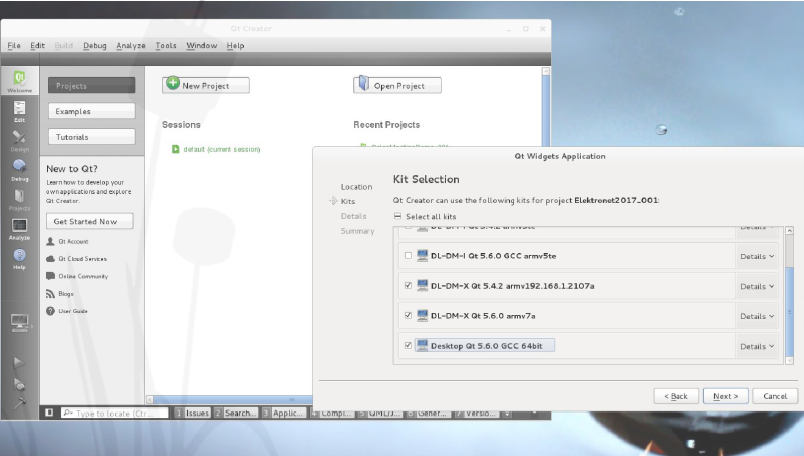Click the Location step in wizard

pos(356,187)
